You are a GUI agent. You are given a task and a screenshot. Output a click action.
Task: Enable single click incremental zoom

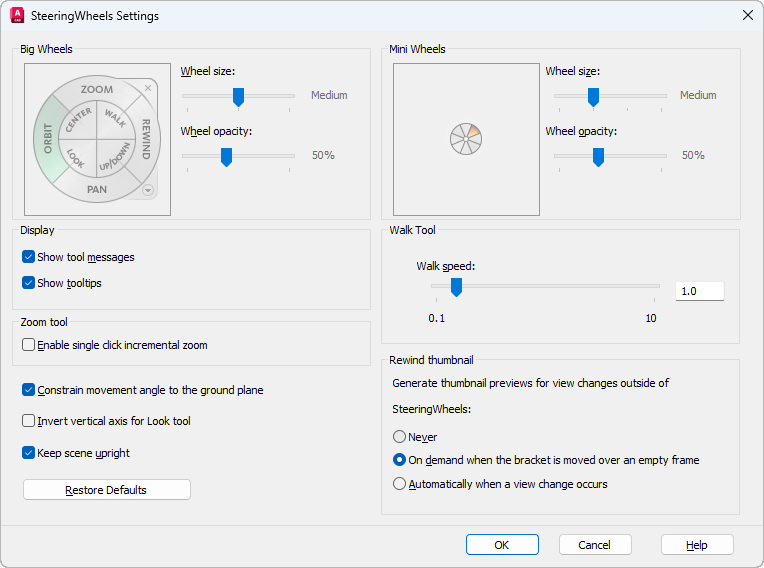(28, 345)
